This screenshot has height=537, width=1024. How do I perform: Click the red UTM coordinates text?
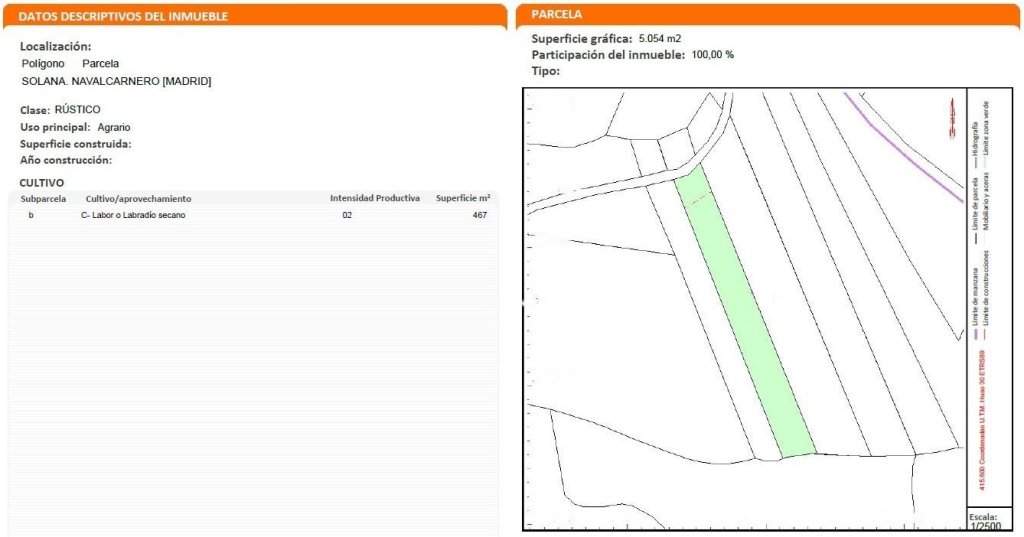pyautogui.click(x=982, y=421)
